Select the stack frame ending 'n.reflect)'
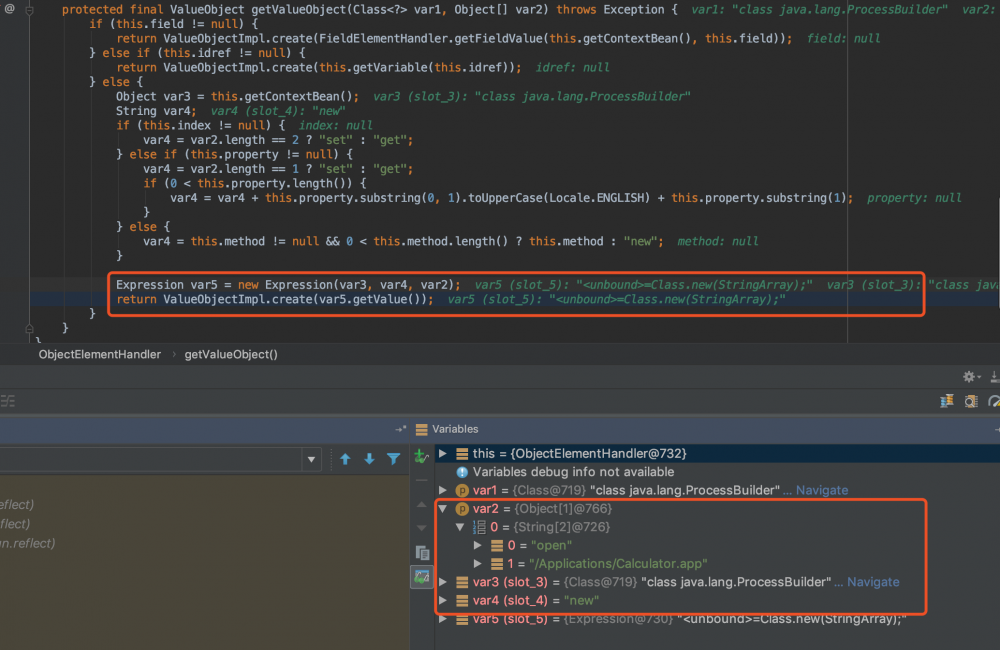This screenshot has width=1000, height=650. [x=27, y=543]
